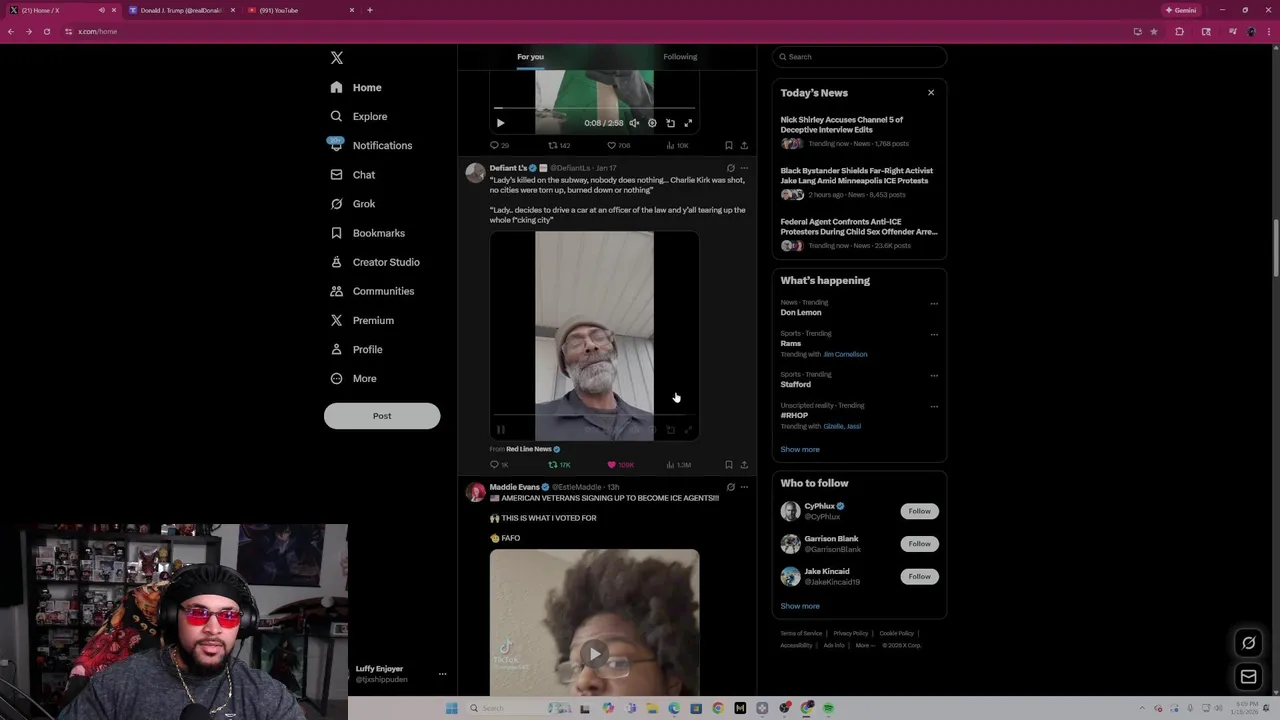This screenshot has width=1280, height=720.
Task: Click the Grok icon on Defiant L's post
Action: click(730, 168)
